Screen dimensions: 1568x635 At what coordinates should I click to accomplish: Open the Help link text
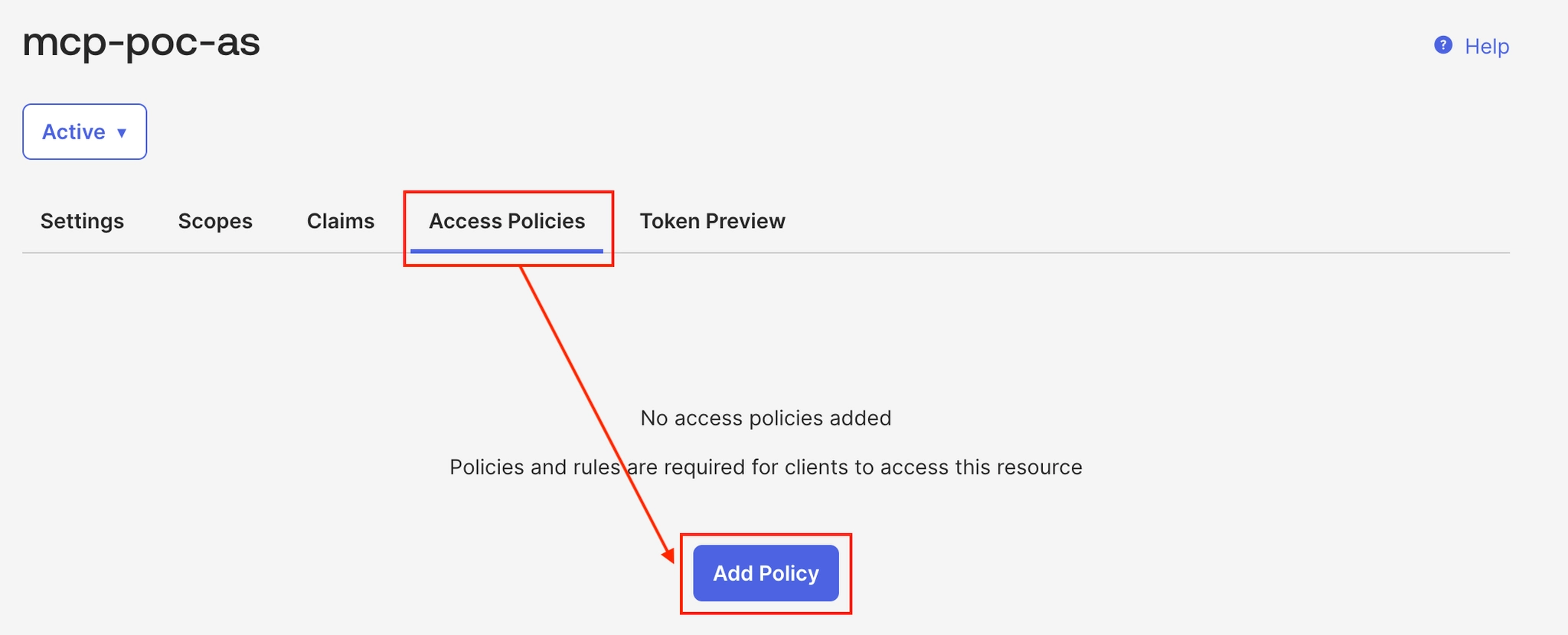coord(1487,47)
